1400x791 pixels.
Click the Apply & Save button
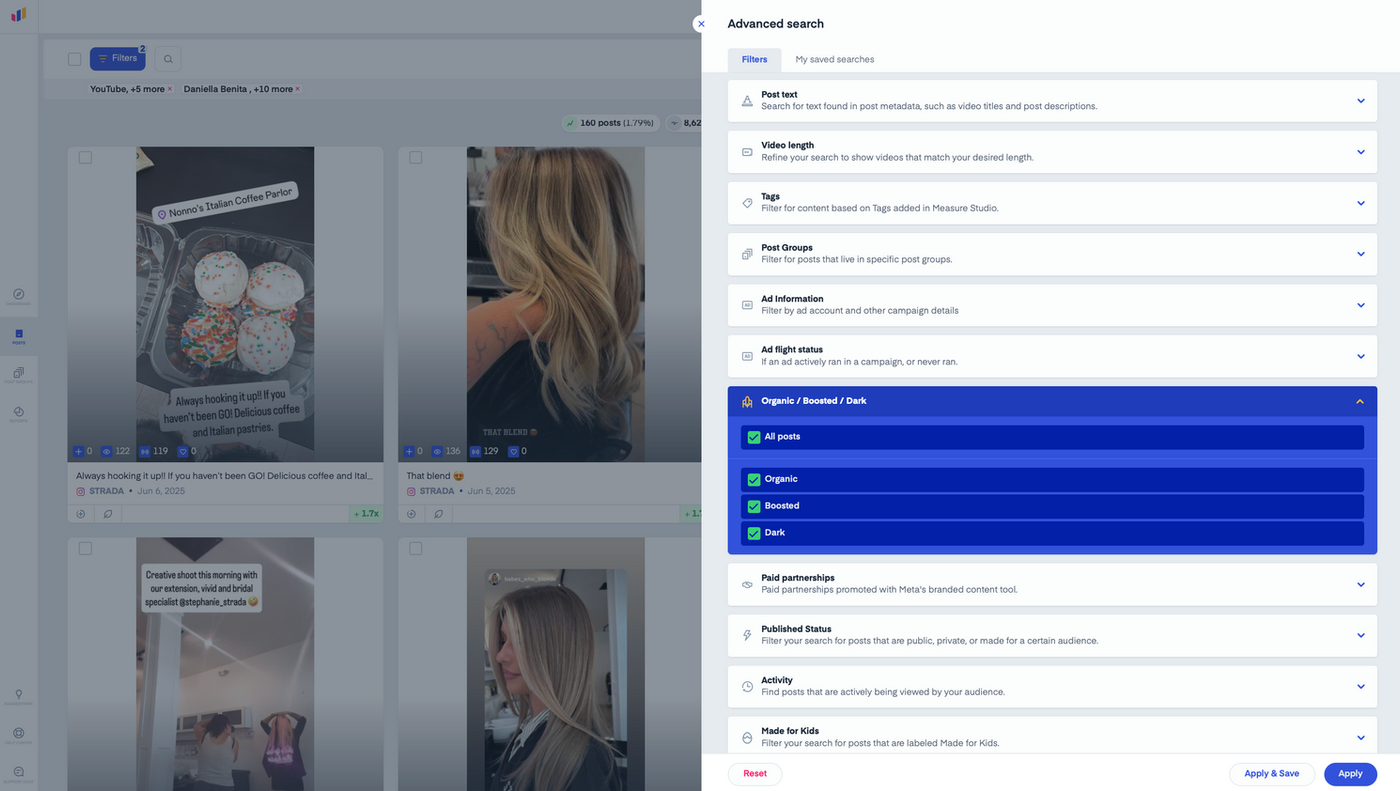(1271, 773)
